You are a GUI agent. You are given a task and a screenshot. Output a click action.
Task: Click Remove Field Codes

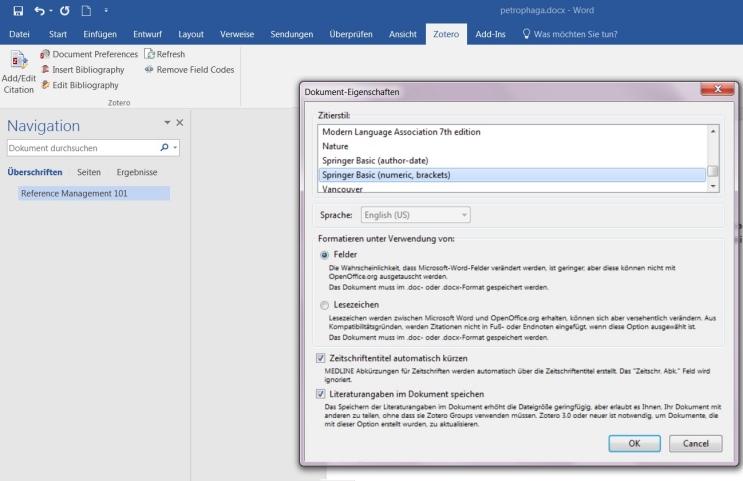click(x=190, y=70)
